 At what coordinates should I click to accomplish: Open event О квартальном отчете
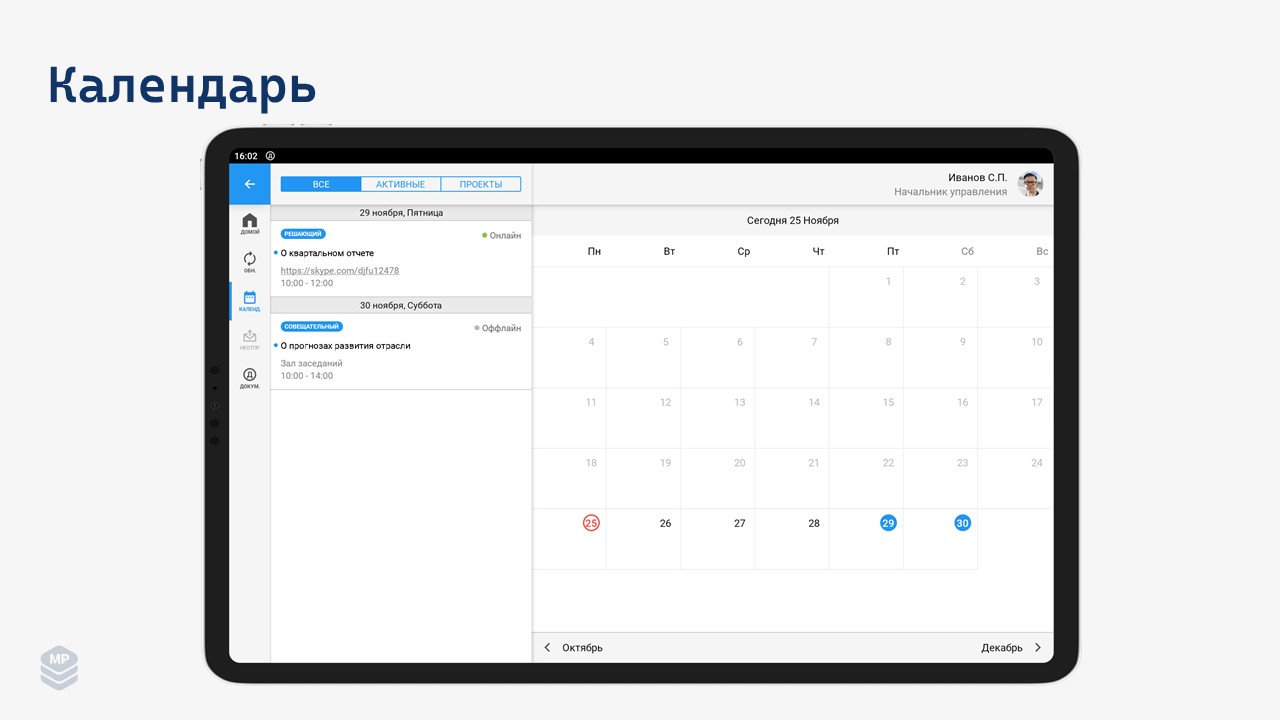click(x=327, y=253)
